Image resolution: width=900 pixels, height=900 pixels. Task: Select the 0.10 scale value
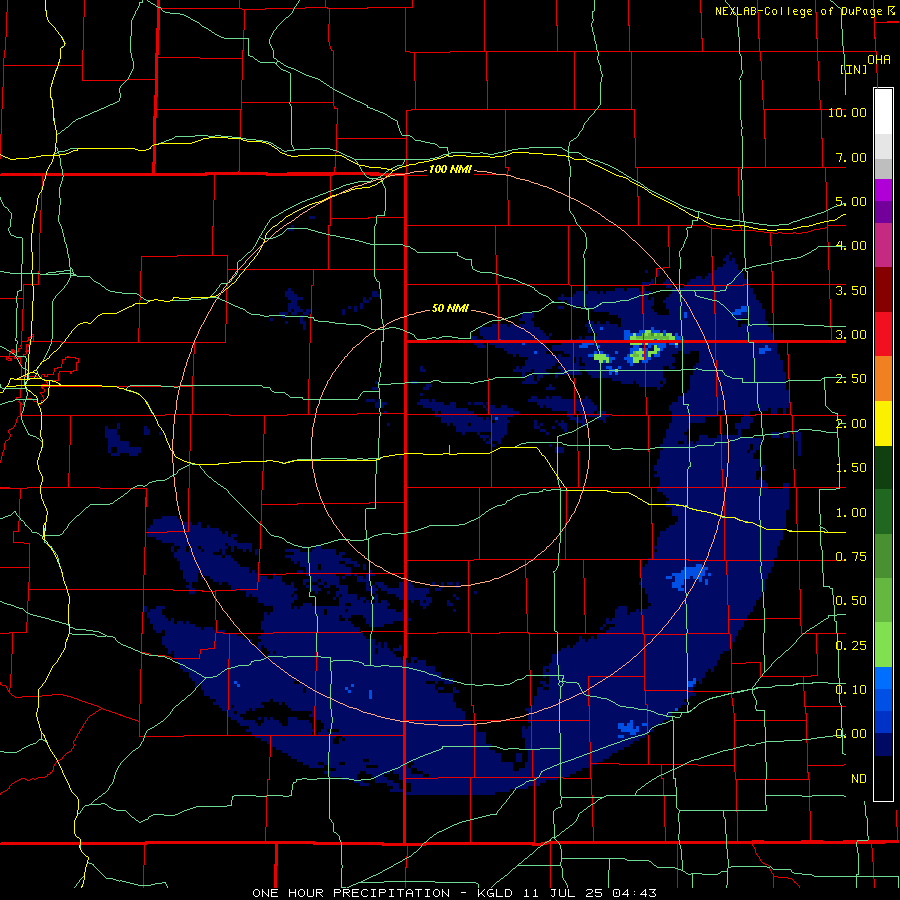(x=851, y=689)
